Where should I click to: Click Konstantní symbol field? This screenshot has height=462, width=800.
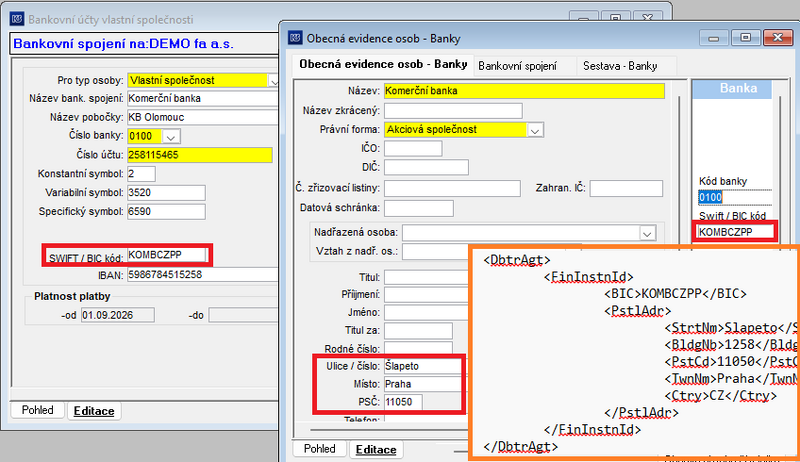pyautogui.click(x=141, y=174)
